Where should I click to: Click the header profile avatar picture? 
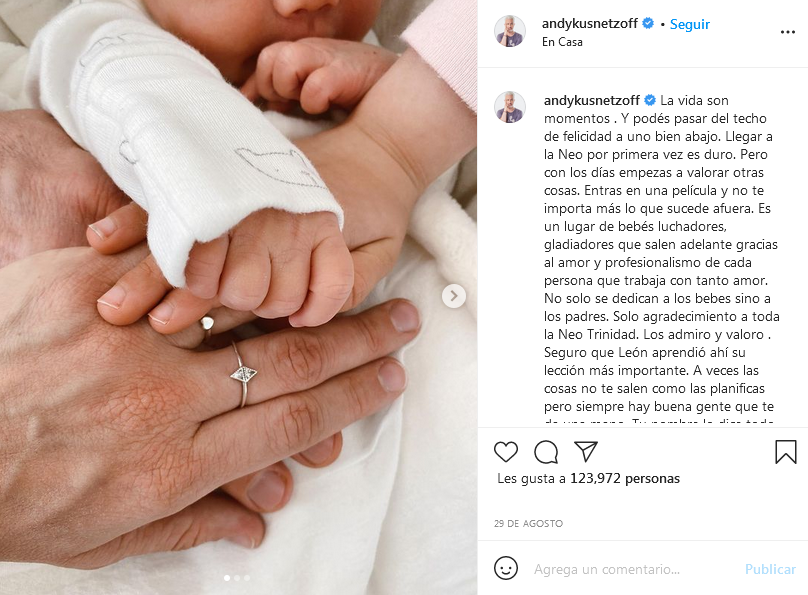[x=510, y=31]
